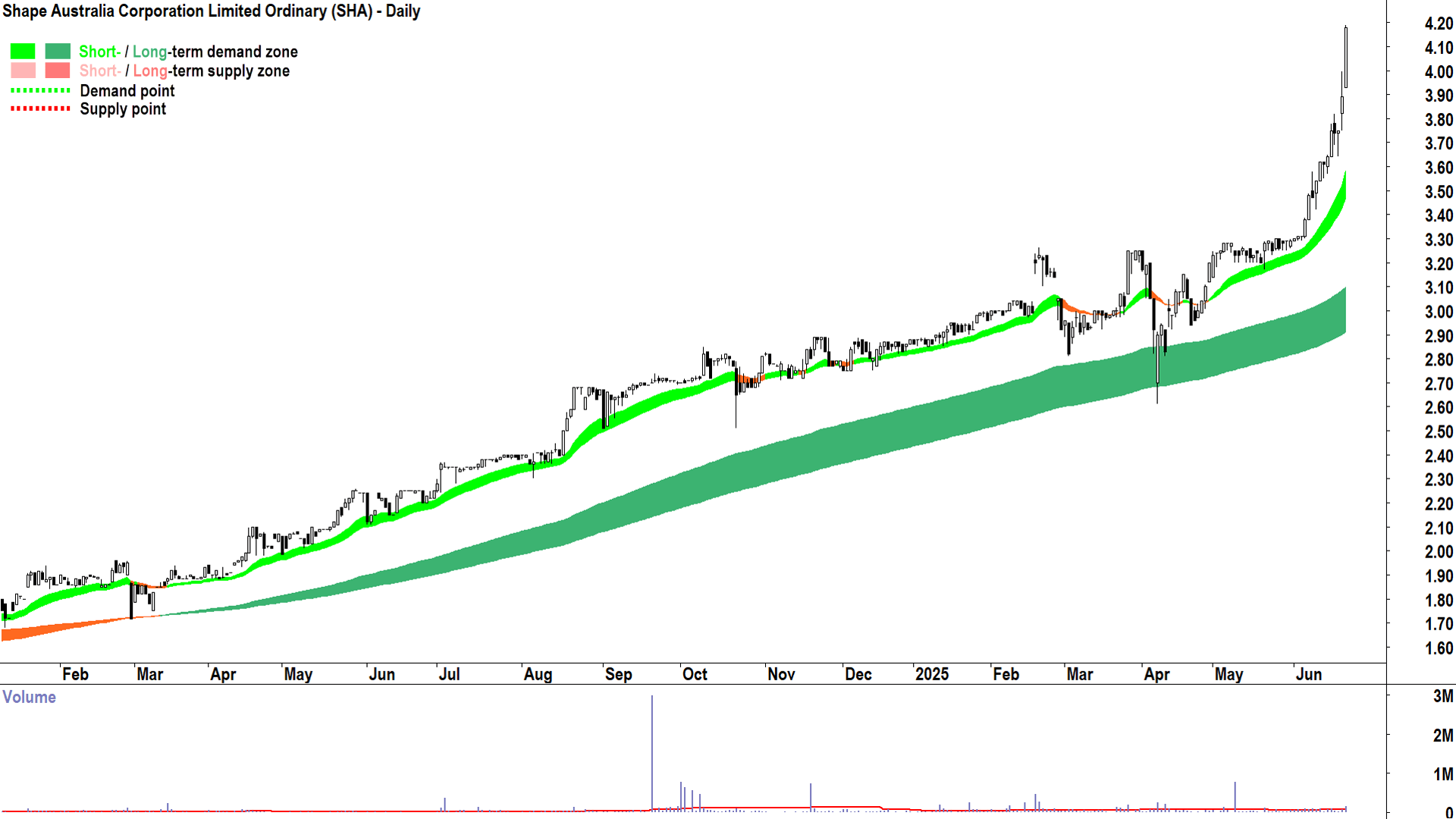Click the Oct month label on time axis

[695, 674]
